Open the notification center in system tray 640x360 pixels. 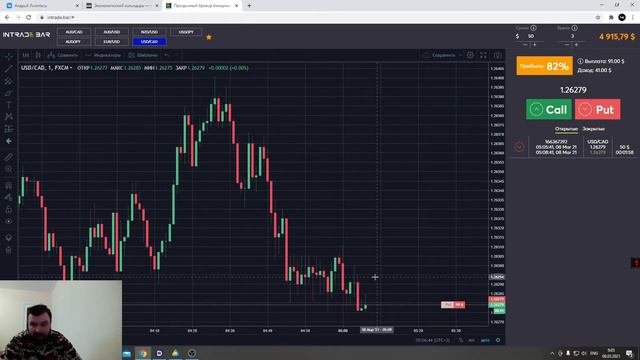click(629, 353)
